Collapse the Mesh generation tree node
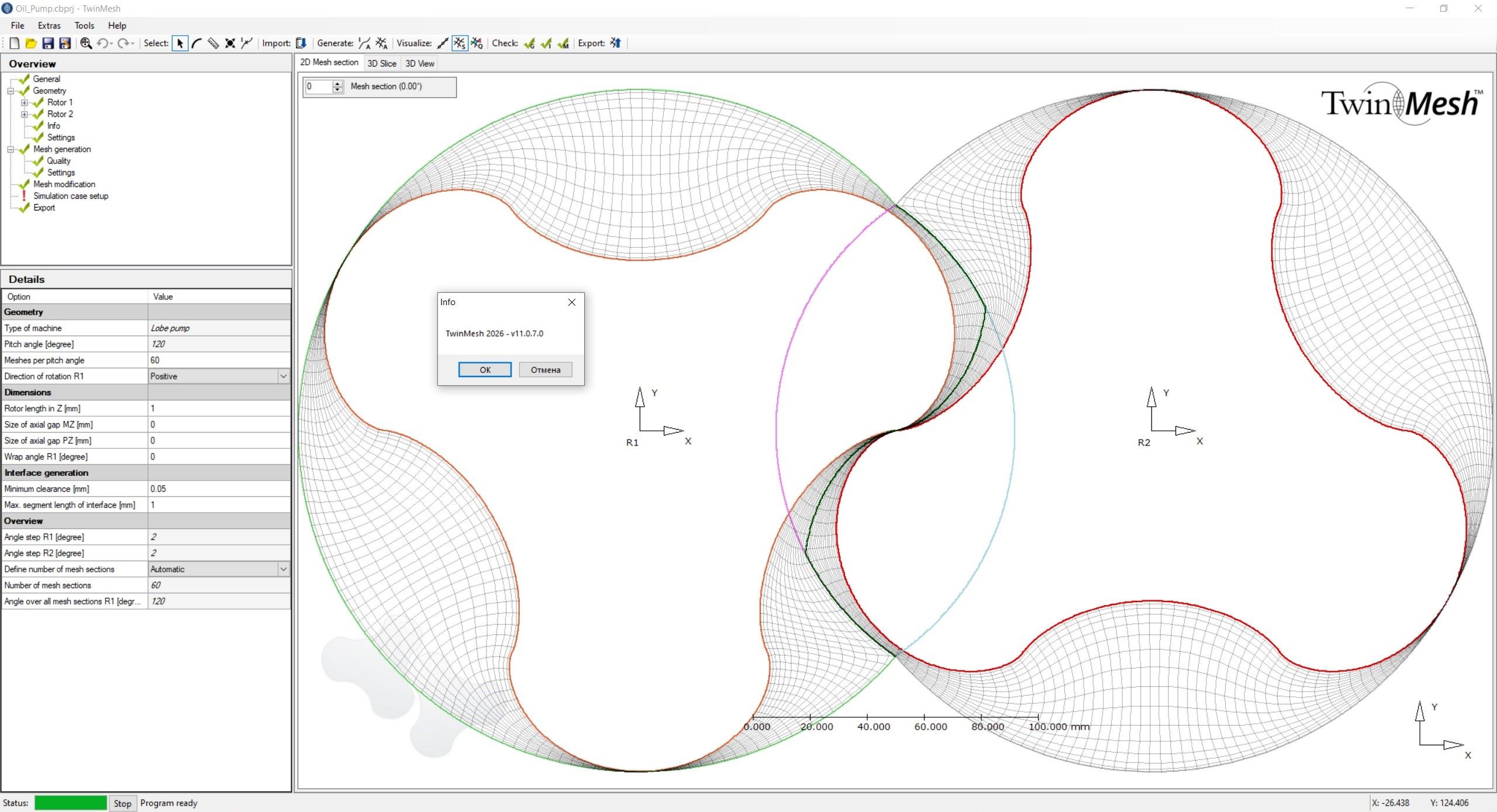1497x812 pixels. pyautogui.click(x=10, y=150)
